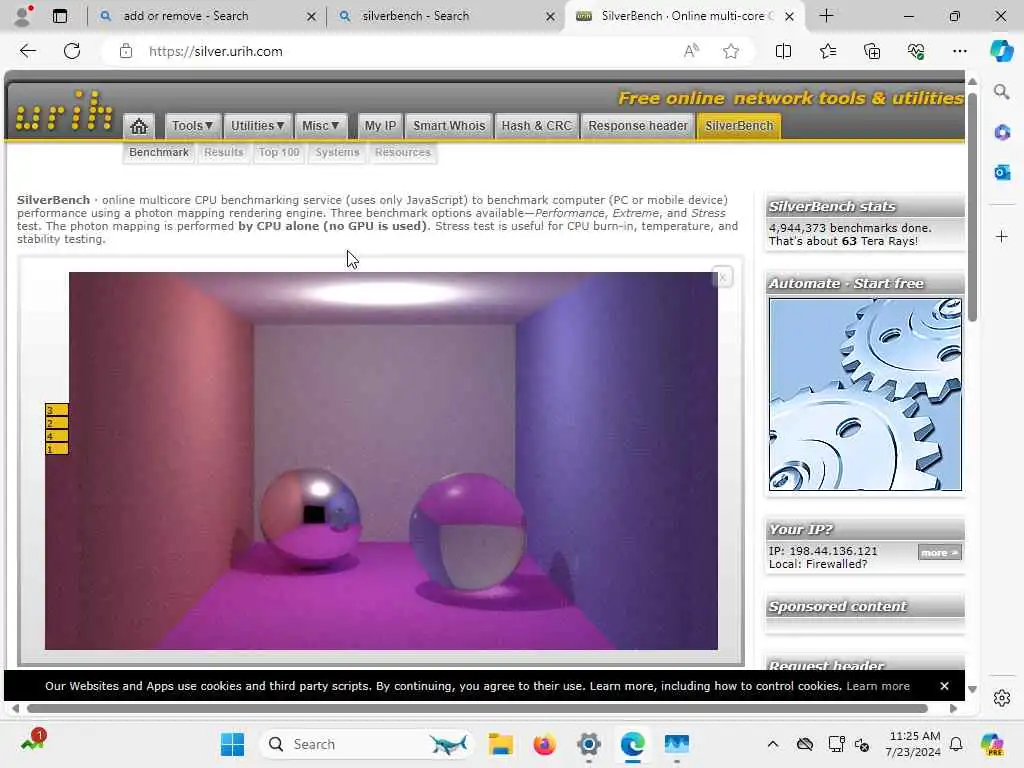The height and width of the screenshot is (768, 1024).
Task: Add a new app to the sidebar
Action: click(x=1001, y=236)
